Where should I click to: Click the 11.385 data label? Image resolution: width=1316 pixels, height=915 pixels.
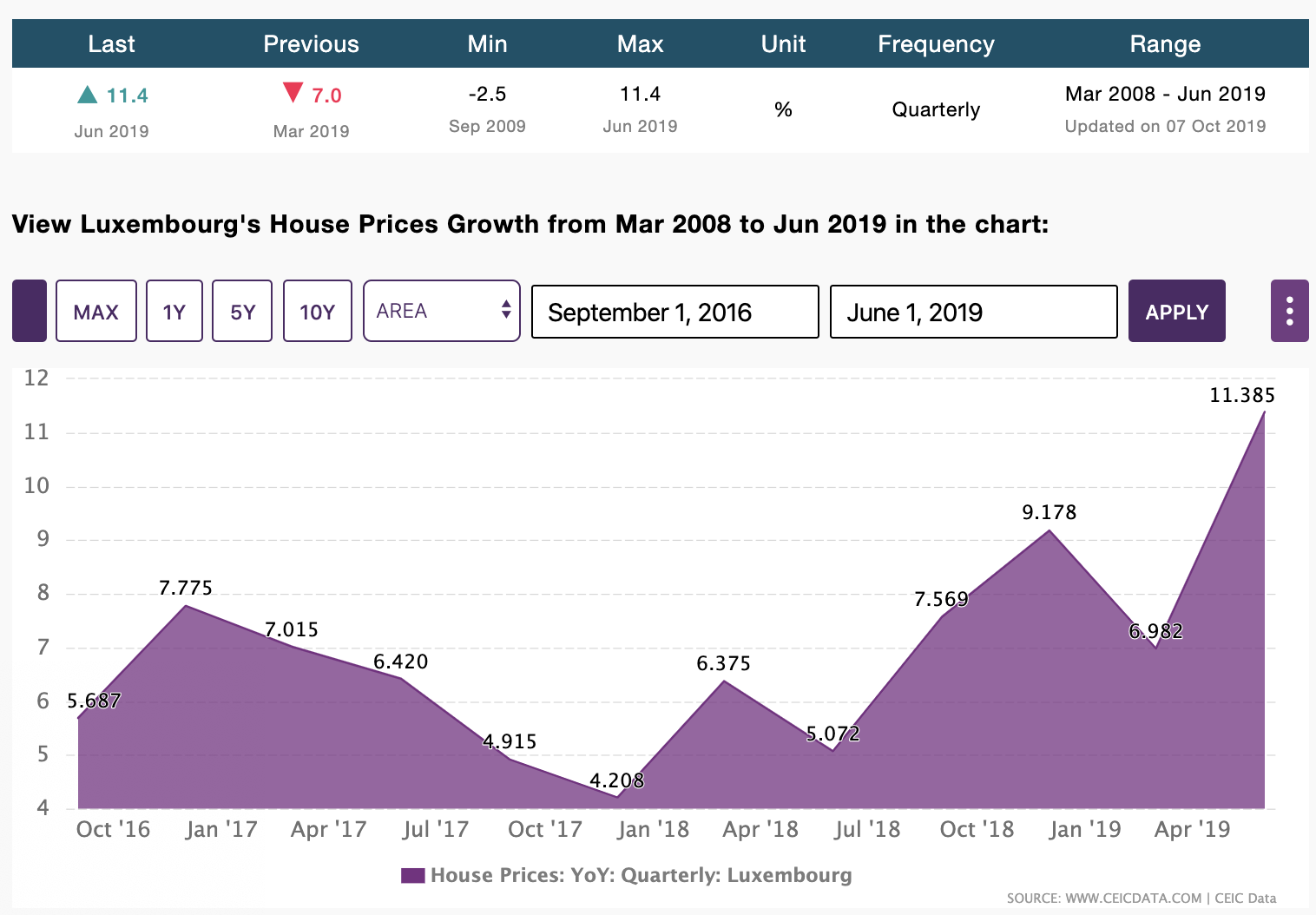coord(1242,396)
